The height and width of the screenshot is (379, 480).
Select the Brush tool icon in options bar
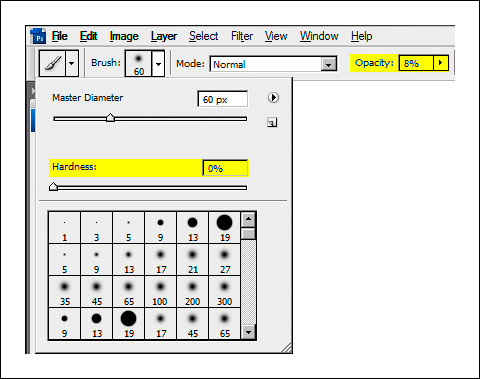point(52,63)
